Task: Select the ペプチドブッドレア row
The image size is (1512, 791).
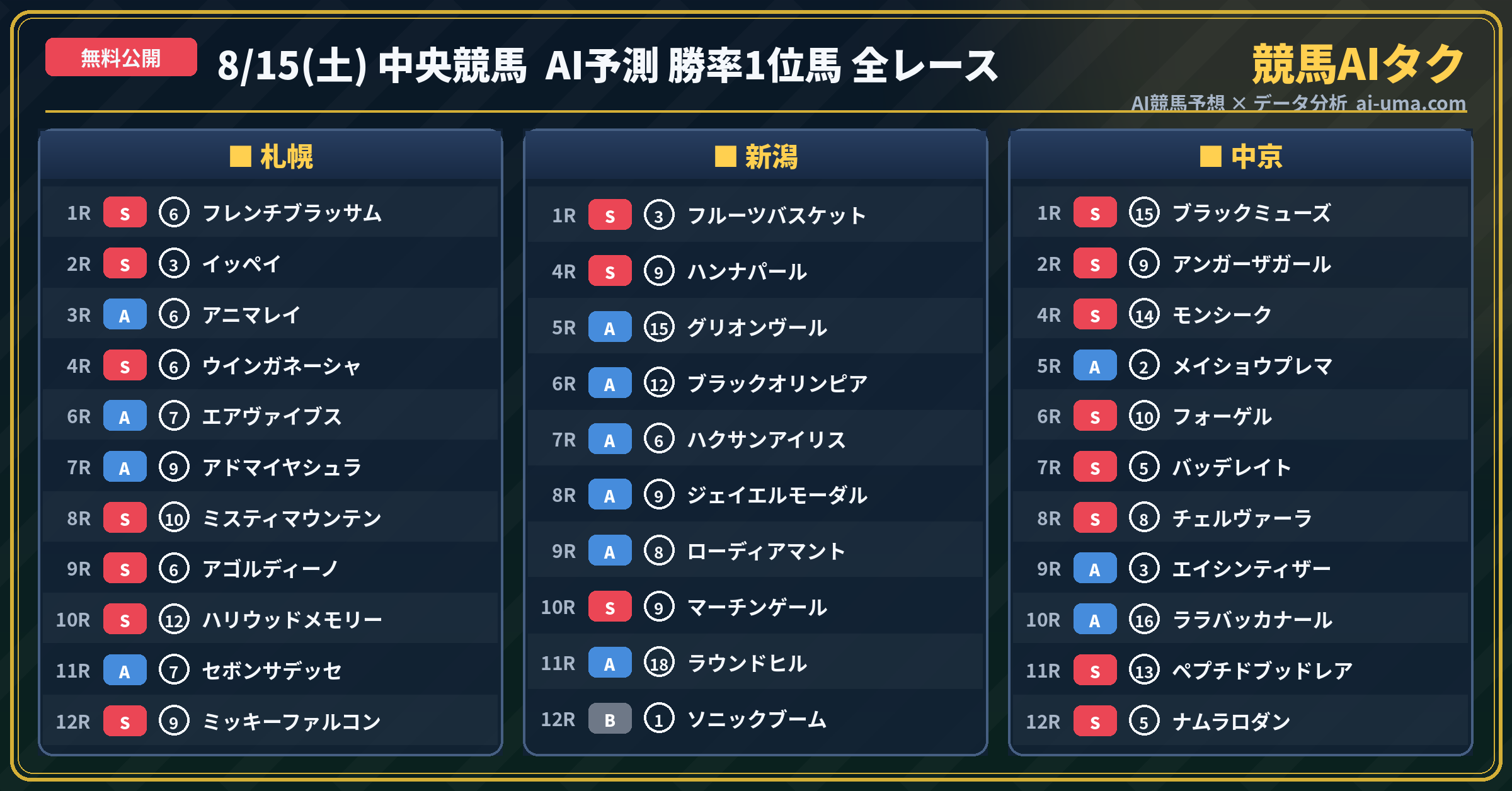Action: tap(1241, 671)
